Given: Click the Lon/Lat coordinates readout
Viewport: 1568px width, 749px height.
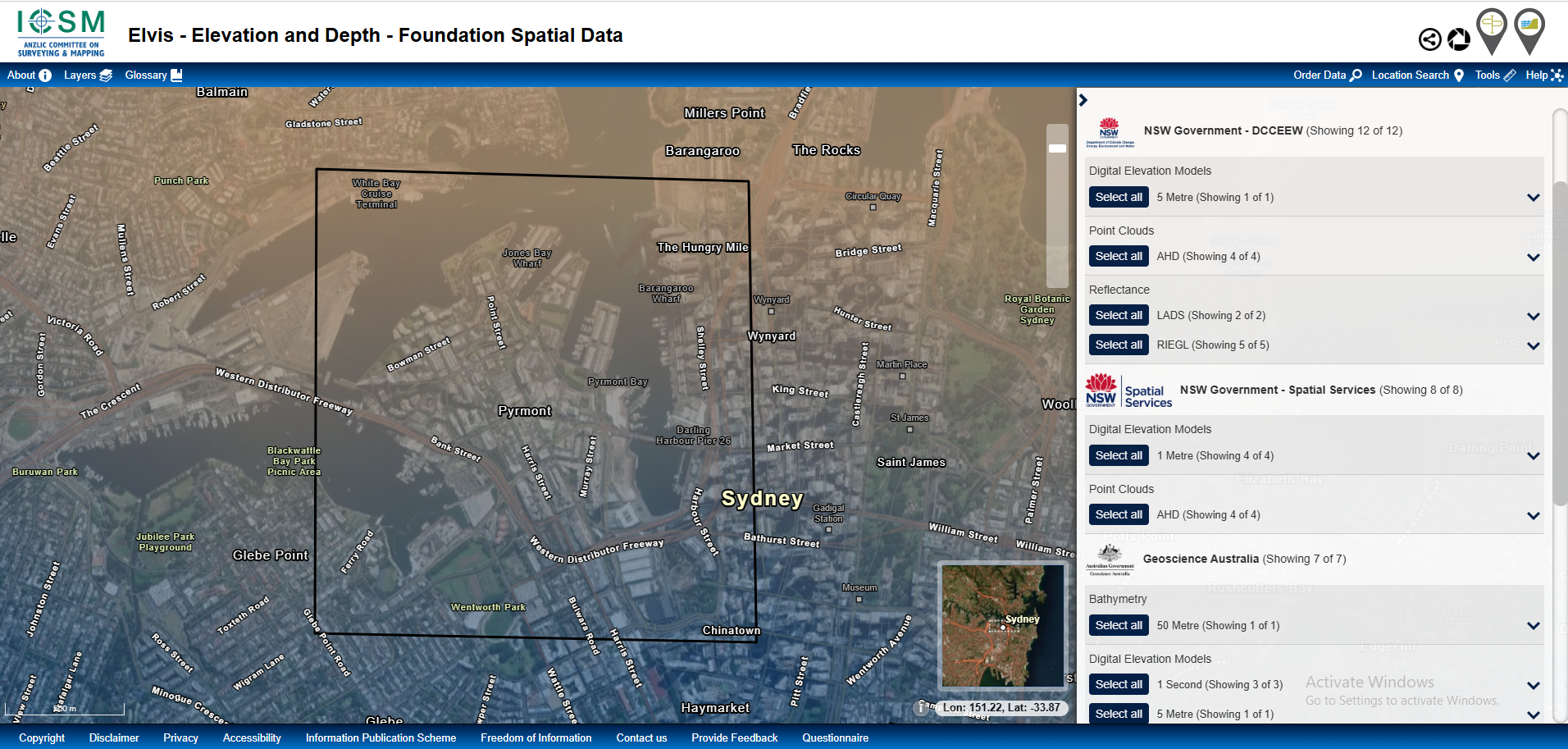Looking at the screenshot, I should click(x=1001, y=707).
